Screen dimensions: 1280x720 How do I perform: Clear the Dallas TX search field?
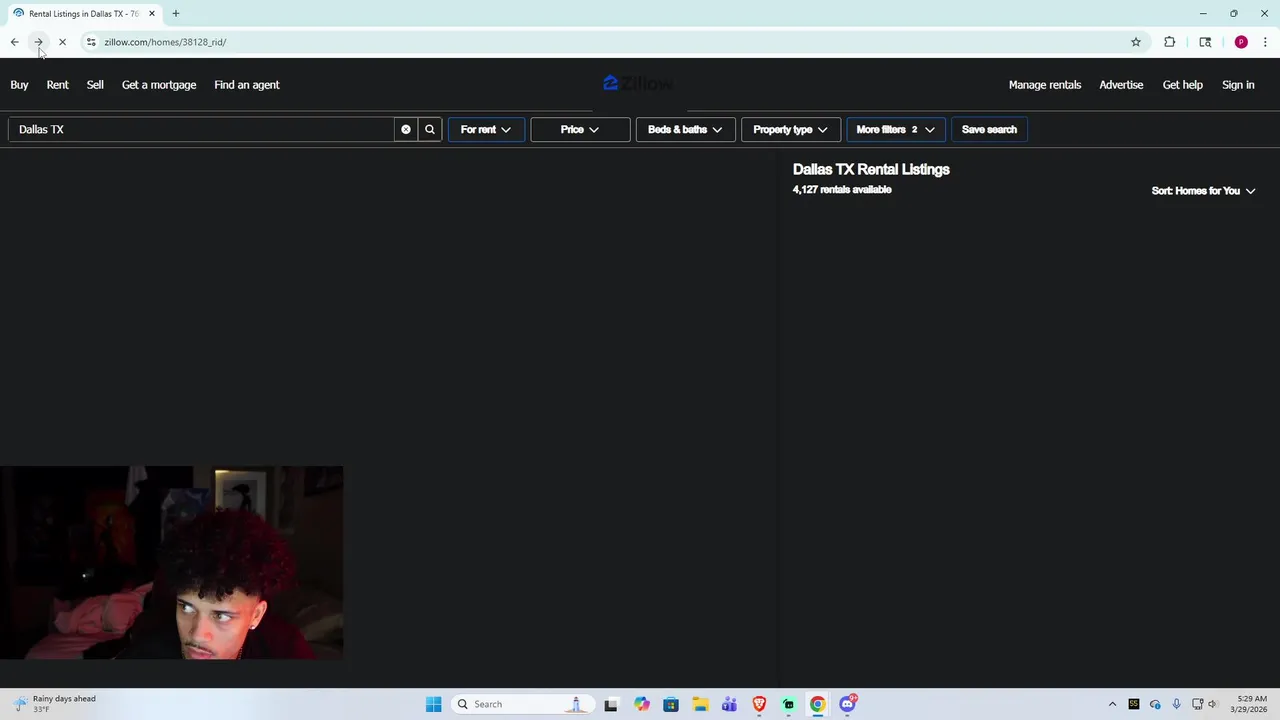tap(406, 129)
